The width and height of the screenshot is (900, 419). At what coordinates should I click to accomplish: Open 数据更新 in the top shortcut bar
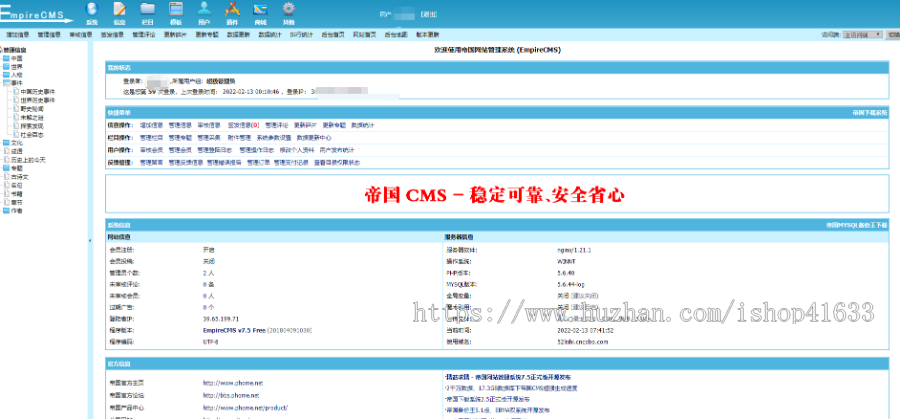[x=238, y=34]
